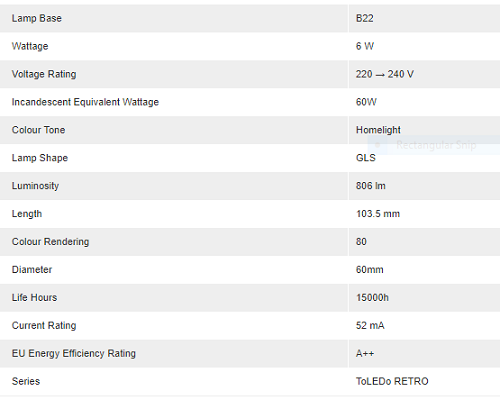Select the 60W equivalent value
This screenshot has height=400, width=500.
(366, 102)
